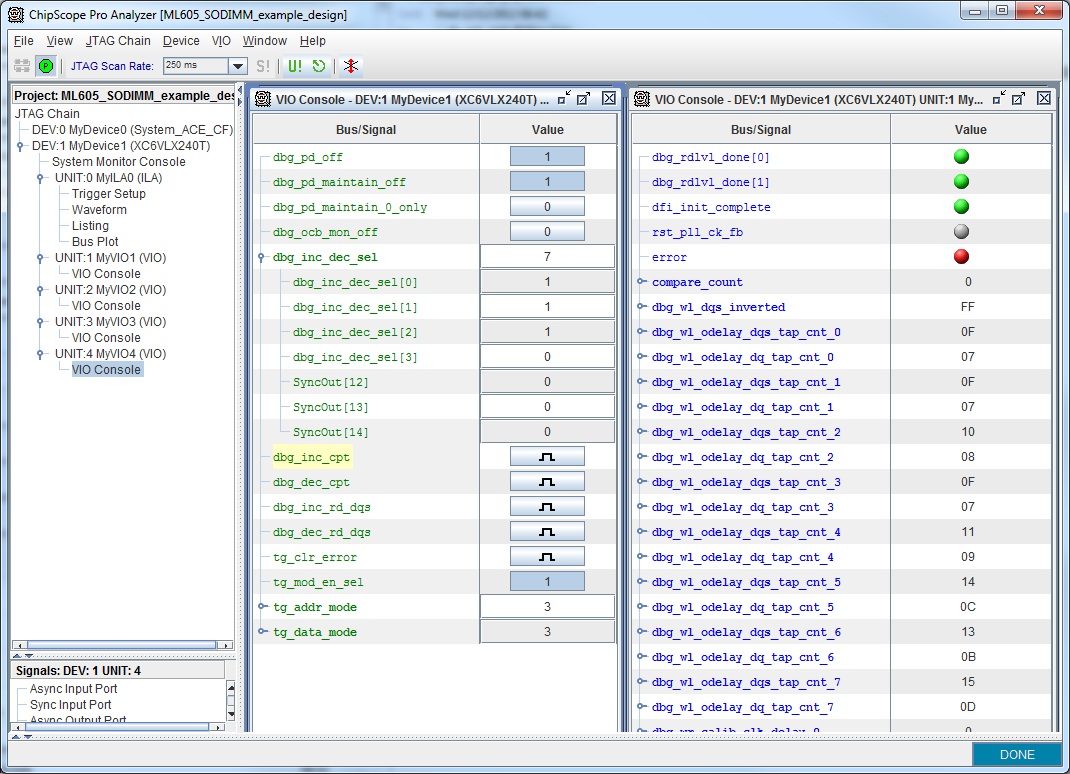Click the gray JTAG chain icon
1070x774 pixels.
22,66
